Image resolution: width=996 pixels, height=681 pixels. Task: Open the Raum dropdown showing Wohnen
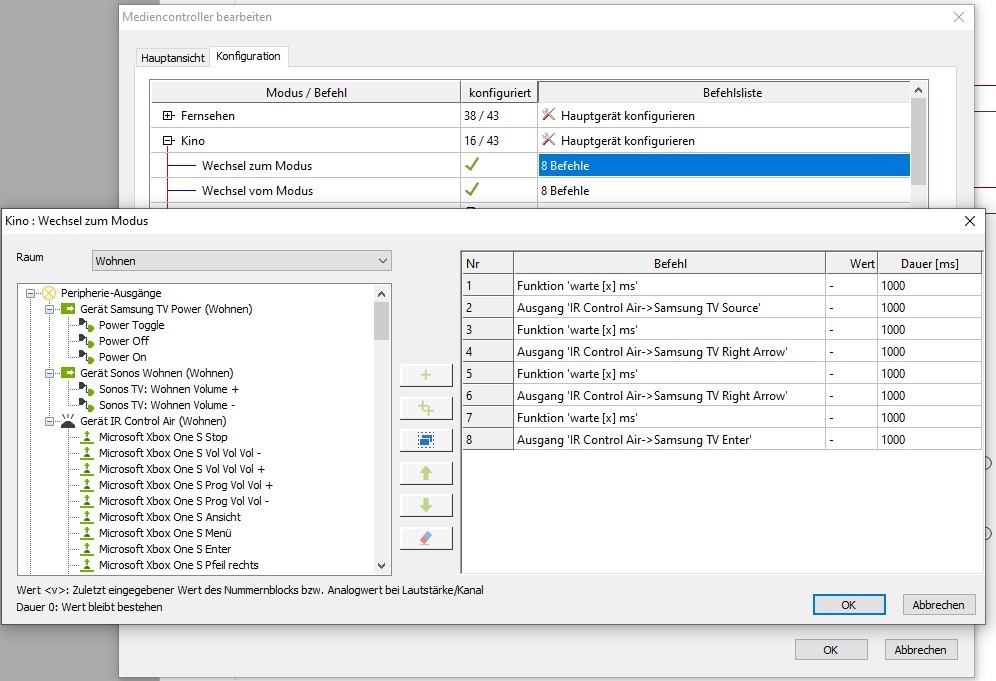pyautogui.click(x=241, y=261)
